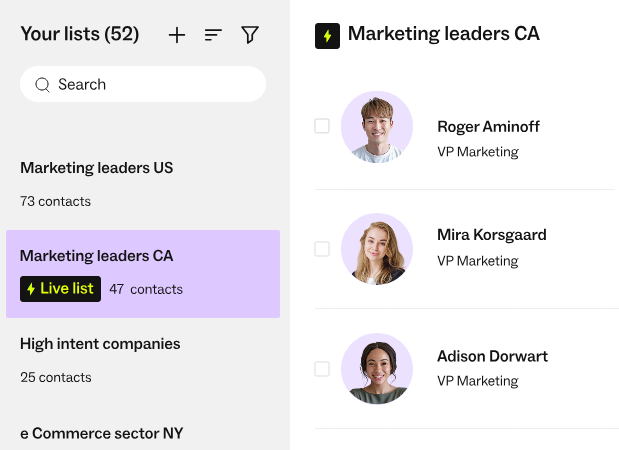Select the e Commerce sector NY list
This screenshot has width=619, height=450.
101,433
